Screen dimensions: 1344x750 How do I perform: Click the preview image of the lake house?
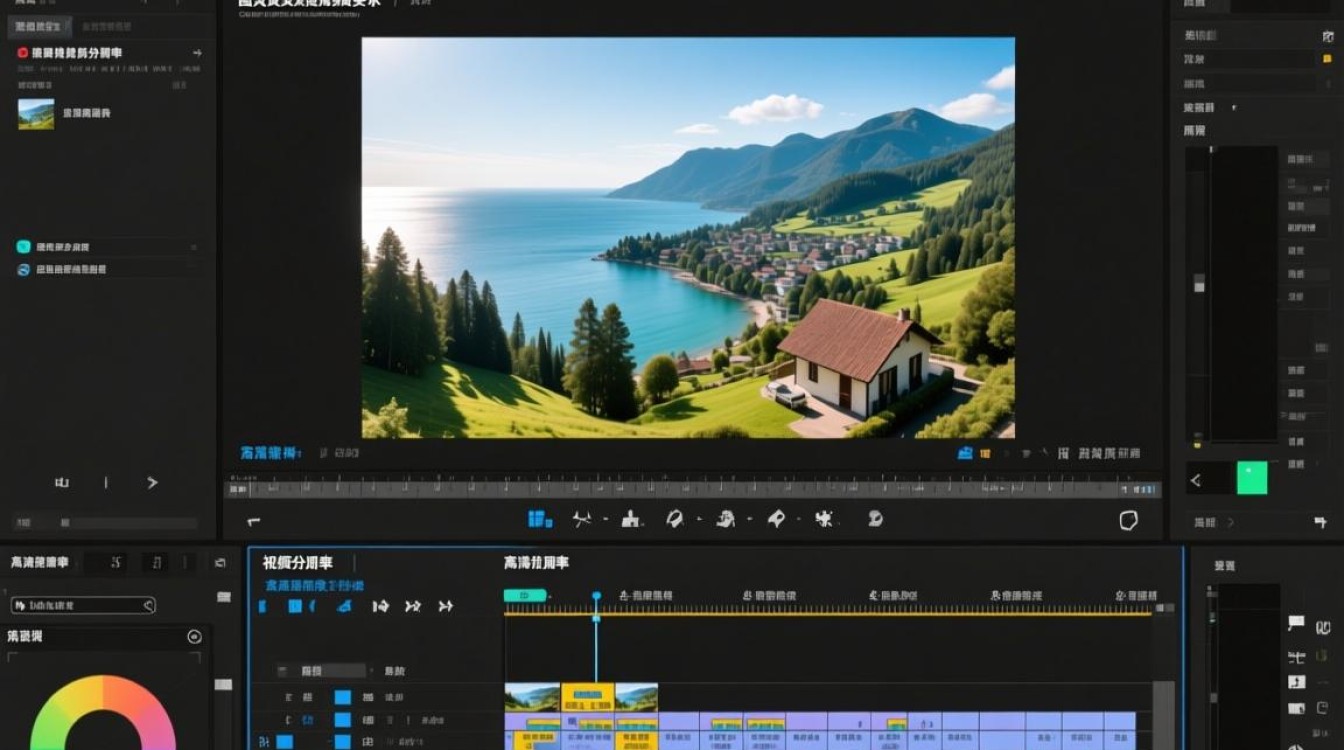click(x=688, y=238)
